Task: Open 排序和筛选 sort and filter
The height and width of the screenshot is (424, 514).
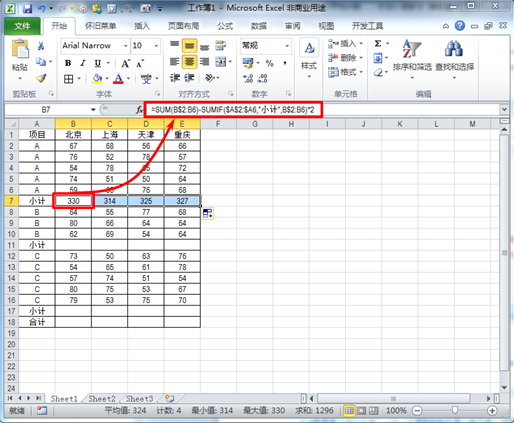Action: pos(412,59)
